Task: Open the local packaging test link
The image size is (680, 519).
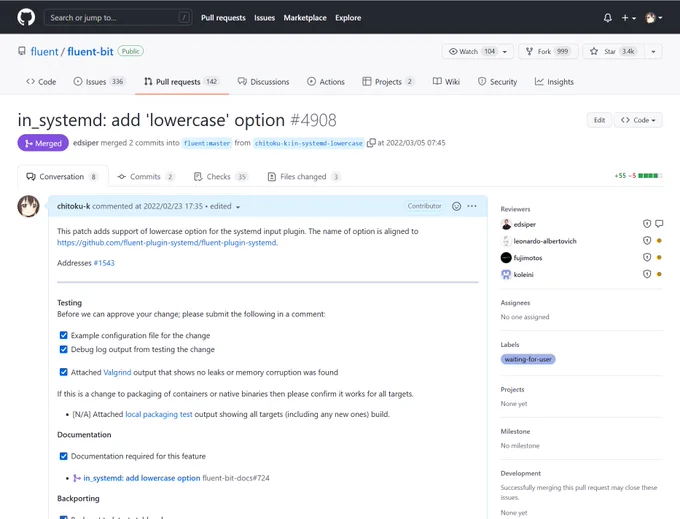Action: pos(159,415)
